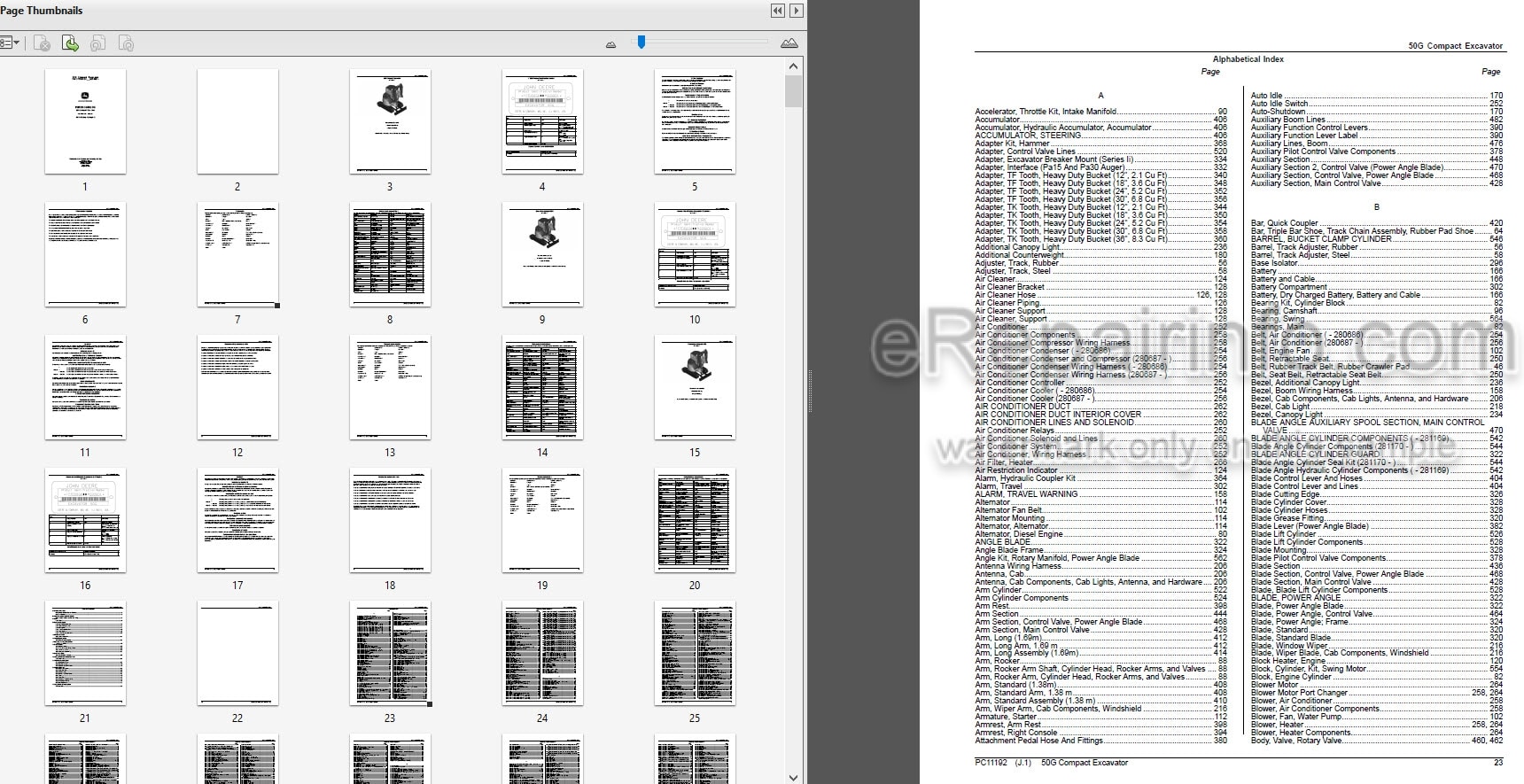Enlarge thumbnails using large mountain icon
This screenshot has height=784, width=1524.
point(789,43)
